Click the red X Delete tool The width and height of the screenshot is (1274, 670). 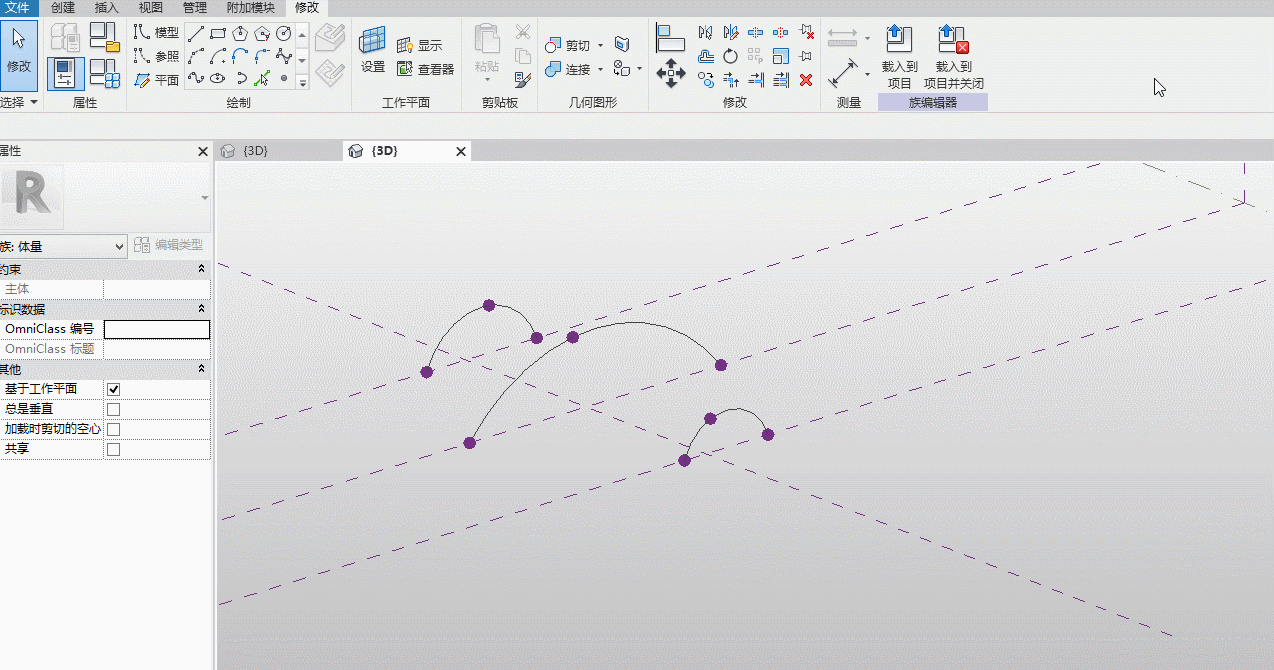pos(806,80)
